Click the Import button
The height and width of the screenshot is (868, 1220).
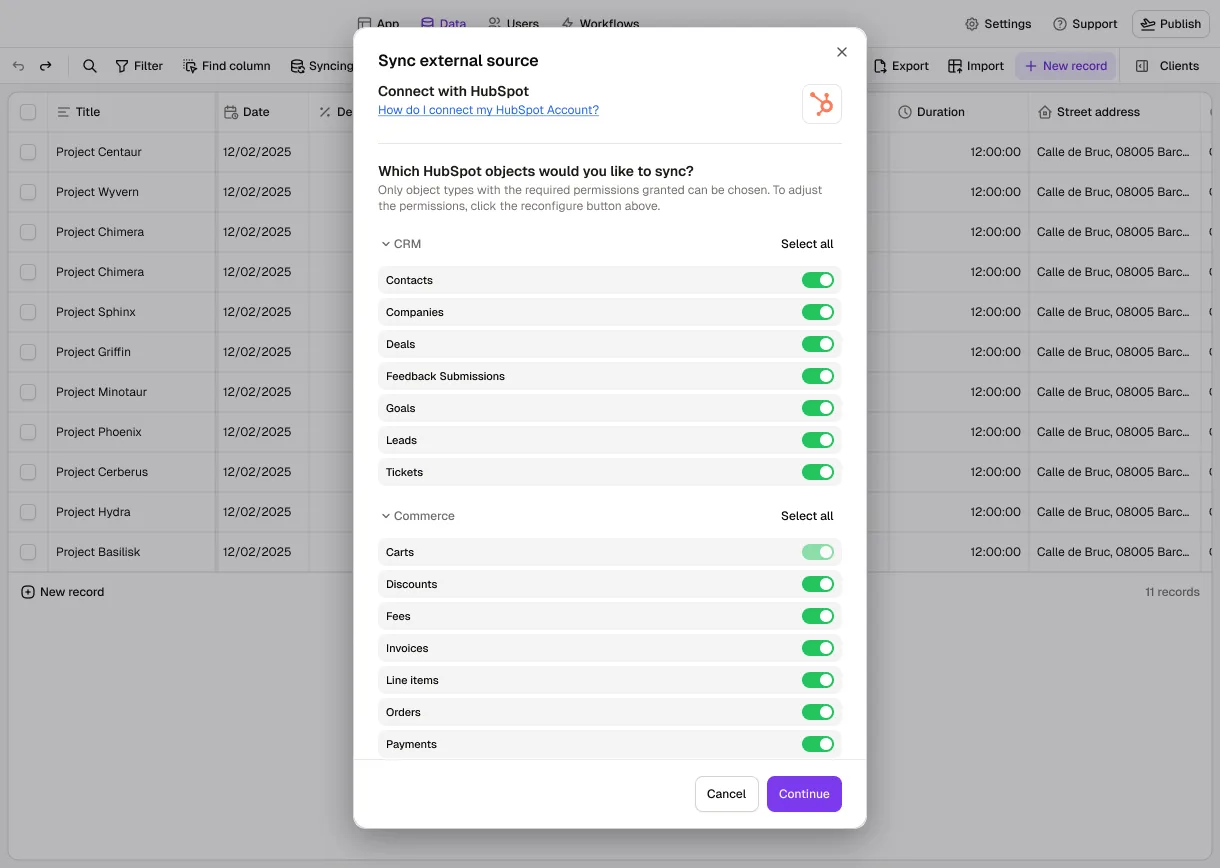tap(976, 66)
